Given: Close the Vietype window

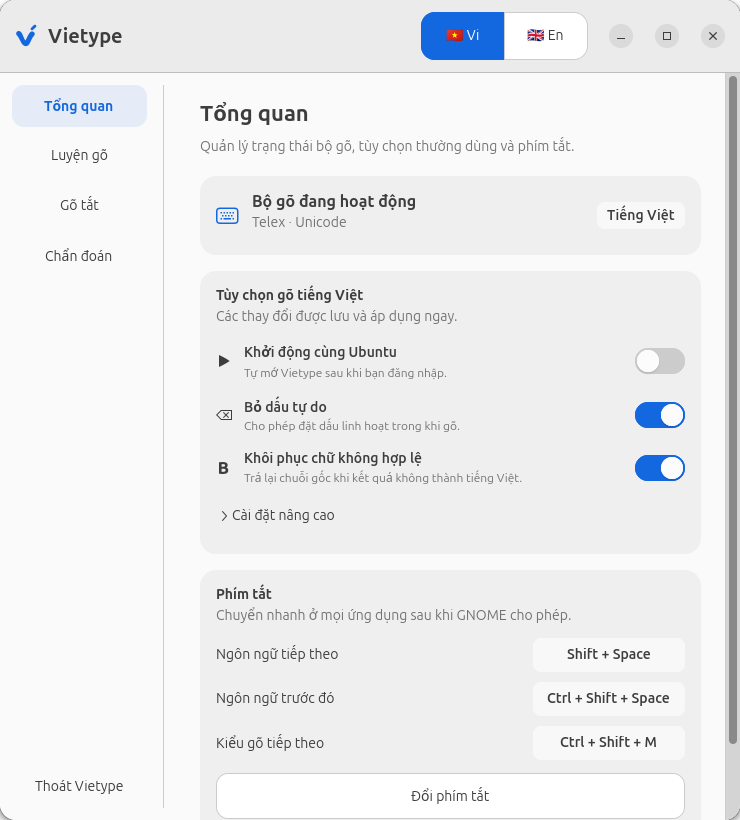Looking at the screenshot, I should (x=713, y=36).
